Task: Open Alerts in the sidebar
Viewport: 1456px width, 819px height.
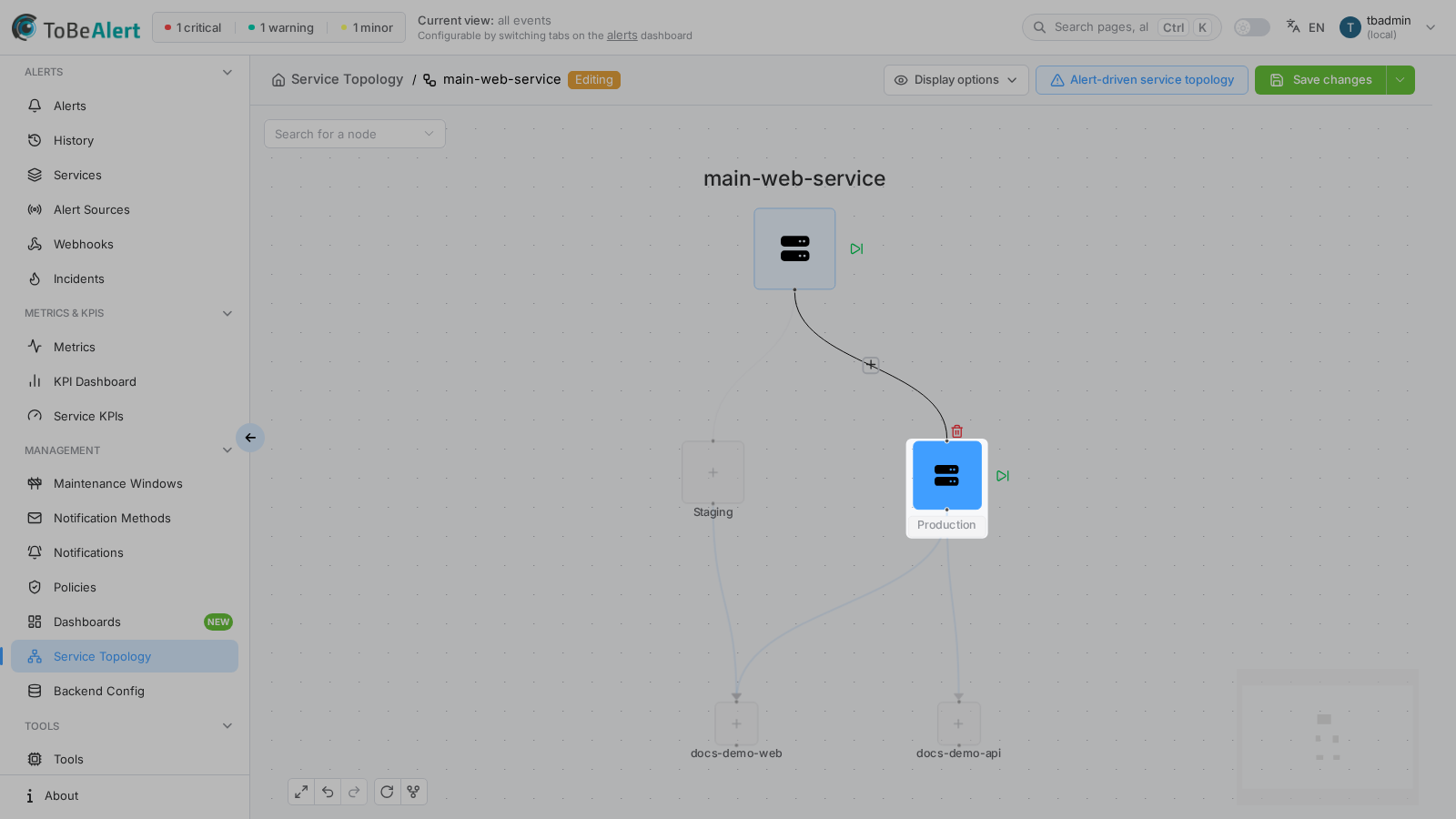Action: (x=125, y=106)
